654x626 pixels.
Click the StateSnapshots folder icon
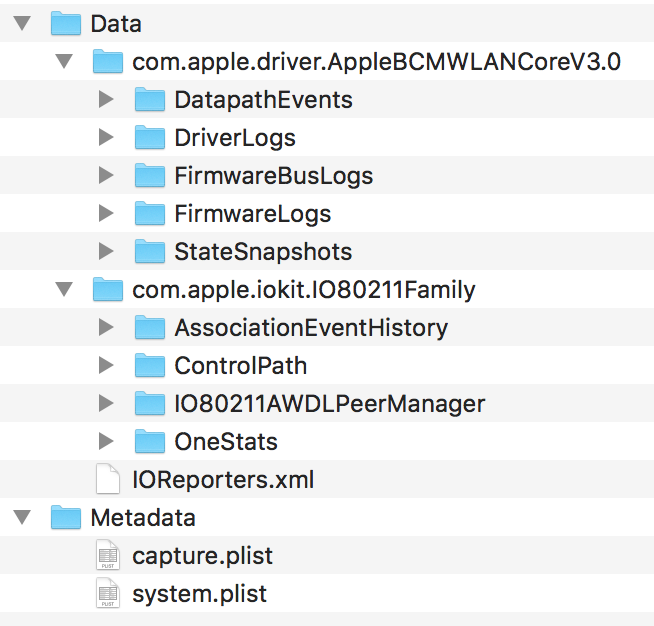coord(148,252)
